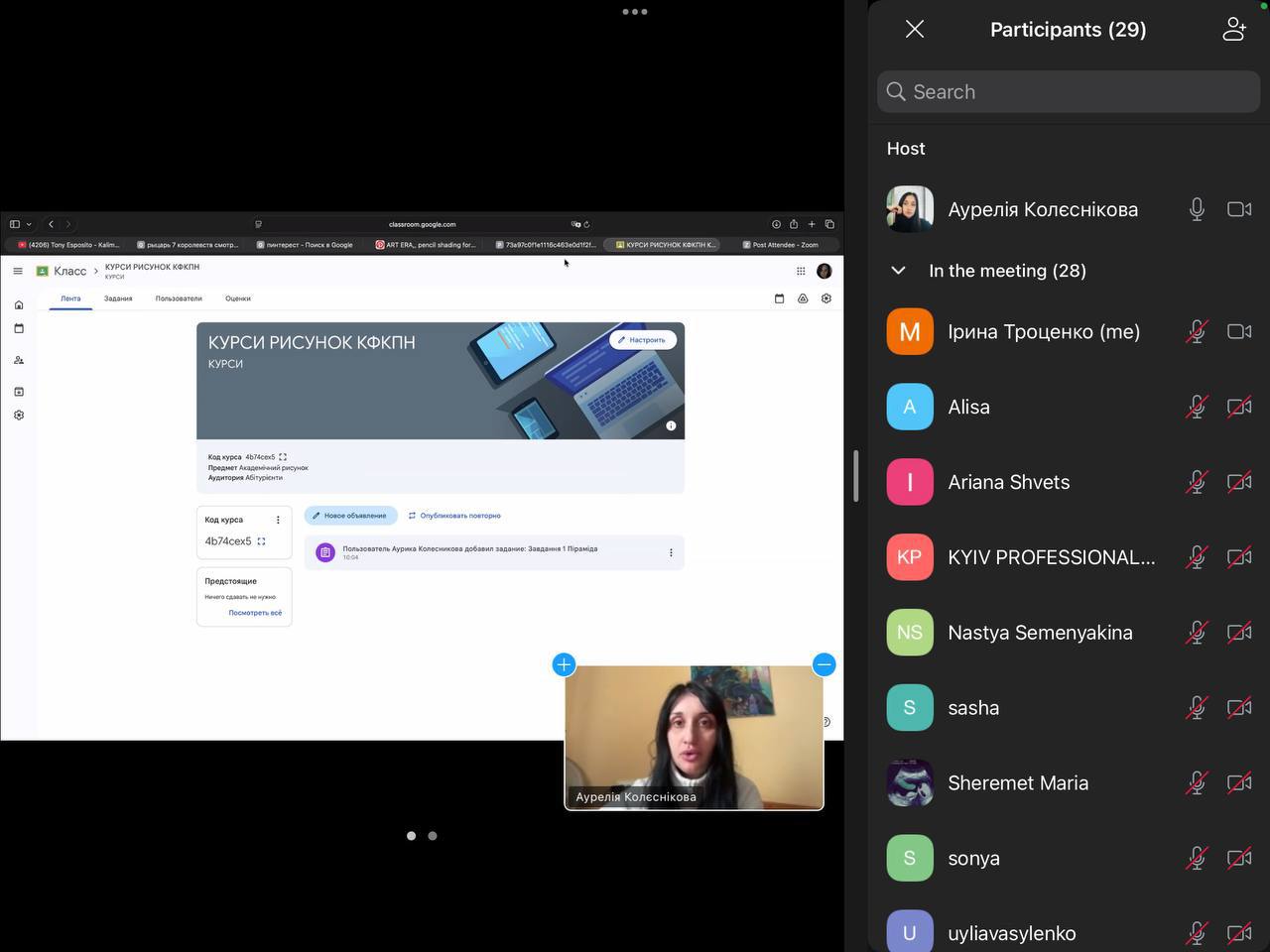Open the three-dot menu at top
Image resolution: width=1270 pixels, height=952 pixels.
click(635, 12)
